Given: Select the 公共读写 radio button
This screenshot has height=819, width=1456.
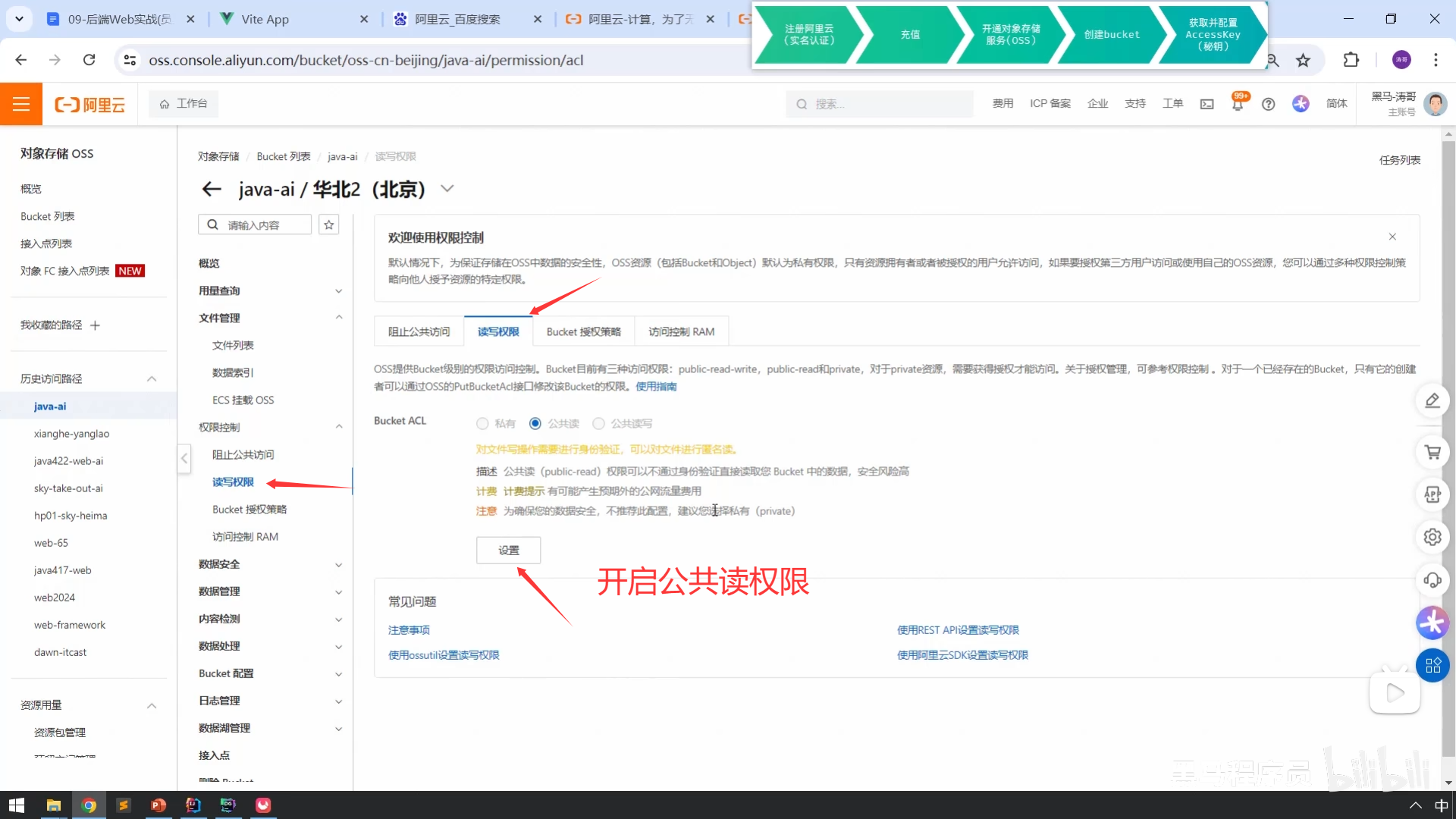Looking at the screenshot, I should coord(599,423).
